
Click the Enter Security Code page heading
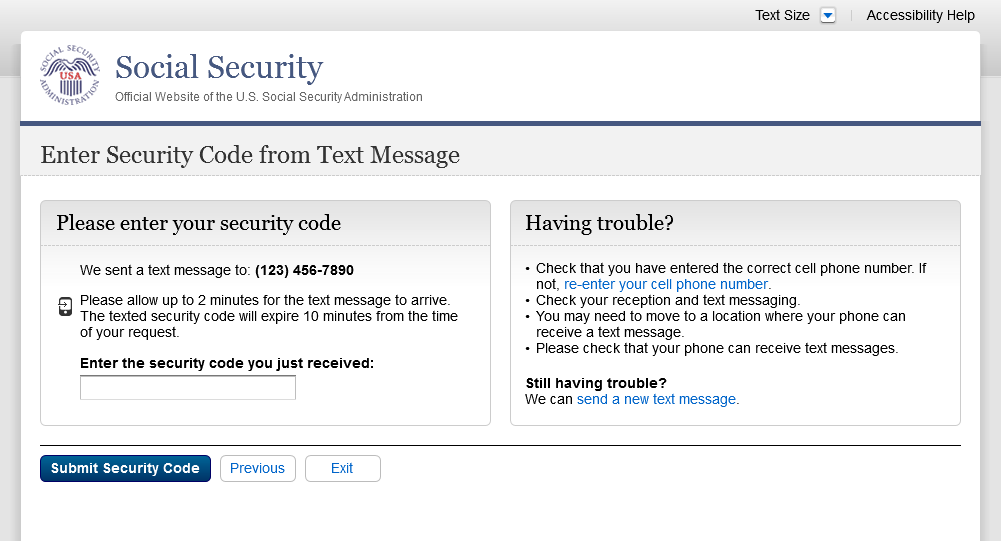(250, 155)
